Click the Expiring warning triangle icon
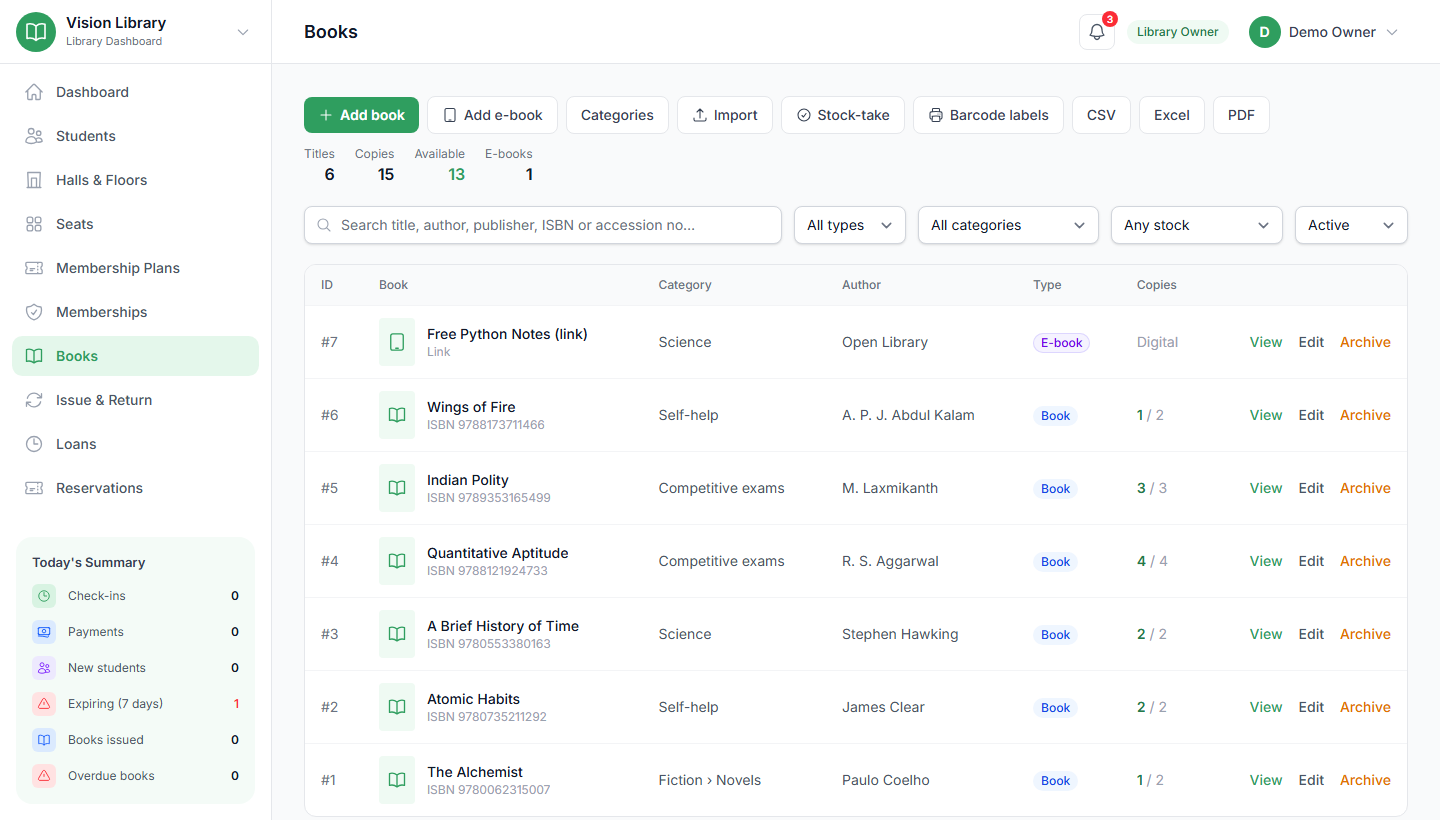 click(x=44, y=704)
